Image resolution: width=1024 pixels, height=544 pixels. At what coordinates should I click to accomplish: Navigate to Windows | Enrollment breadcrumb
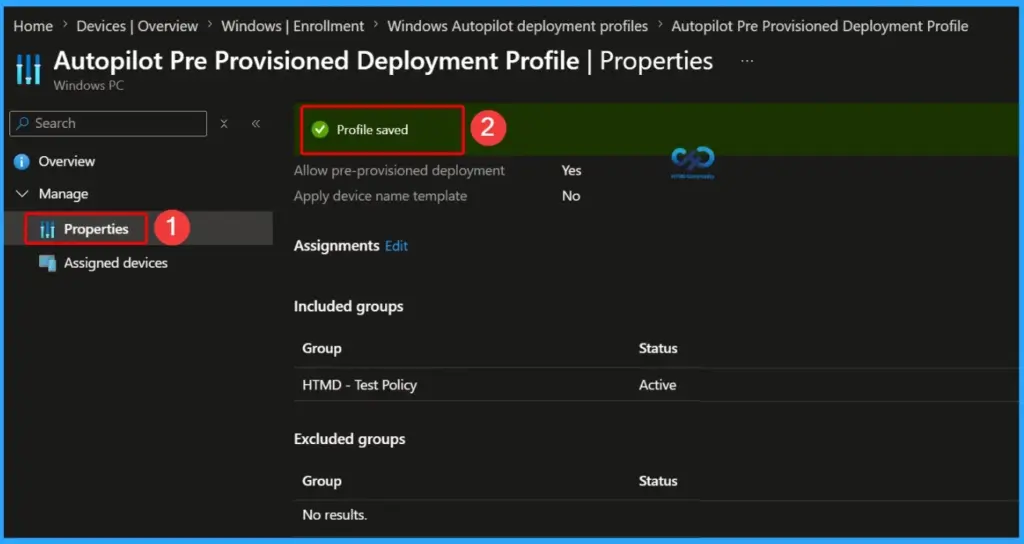[293, 27]
